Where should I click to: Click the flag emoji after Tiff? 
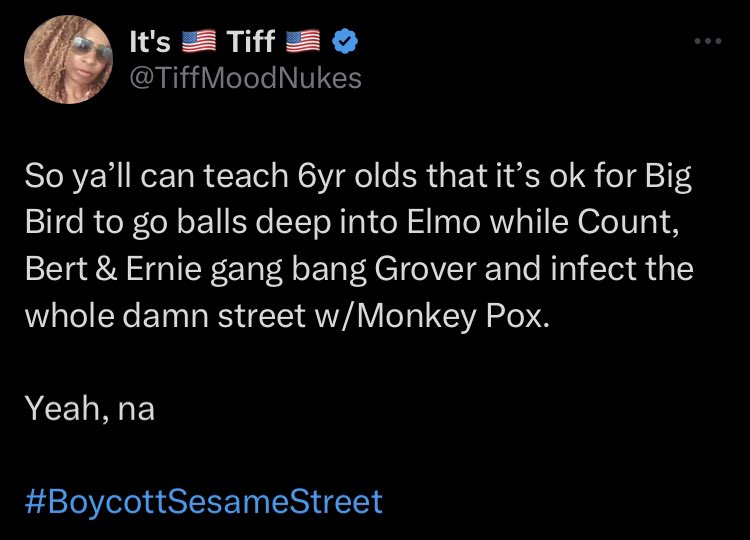(x=303, y=41)
